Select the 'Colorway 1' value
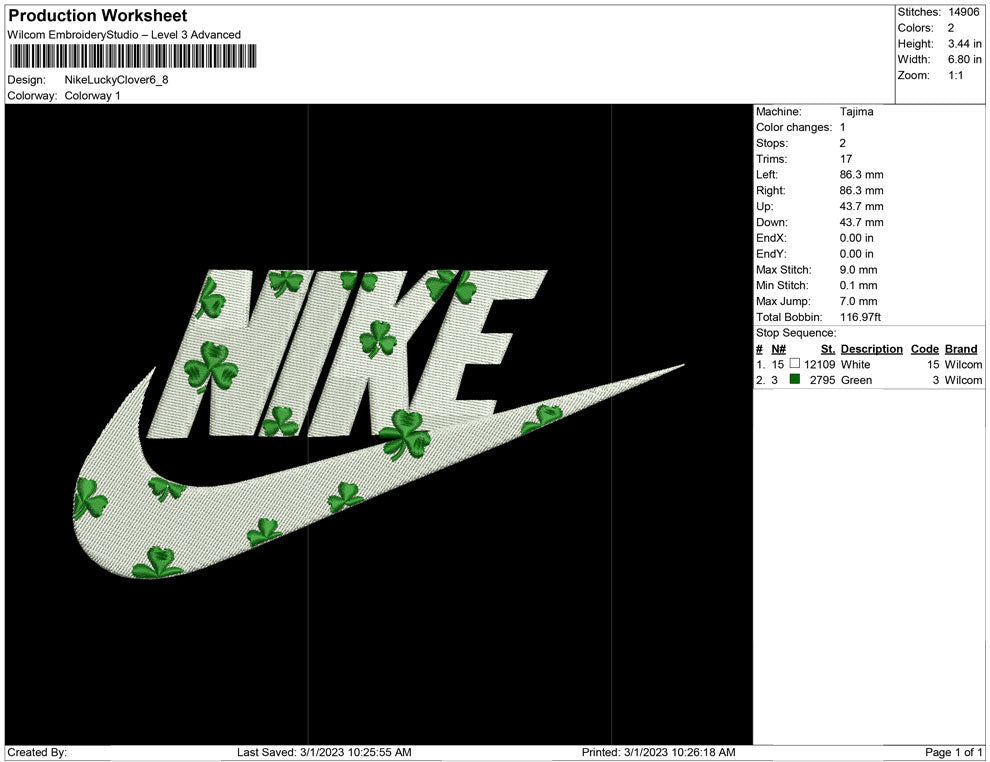 point(92,95)
